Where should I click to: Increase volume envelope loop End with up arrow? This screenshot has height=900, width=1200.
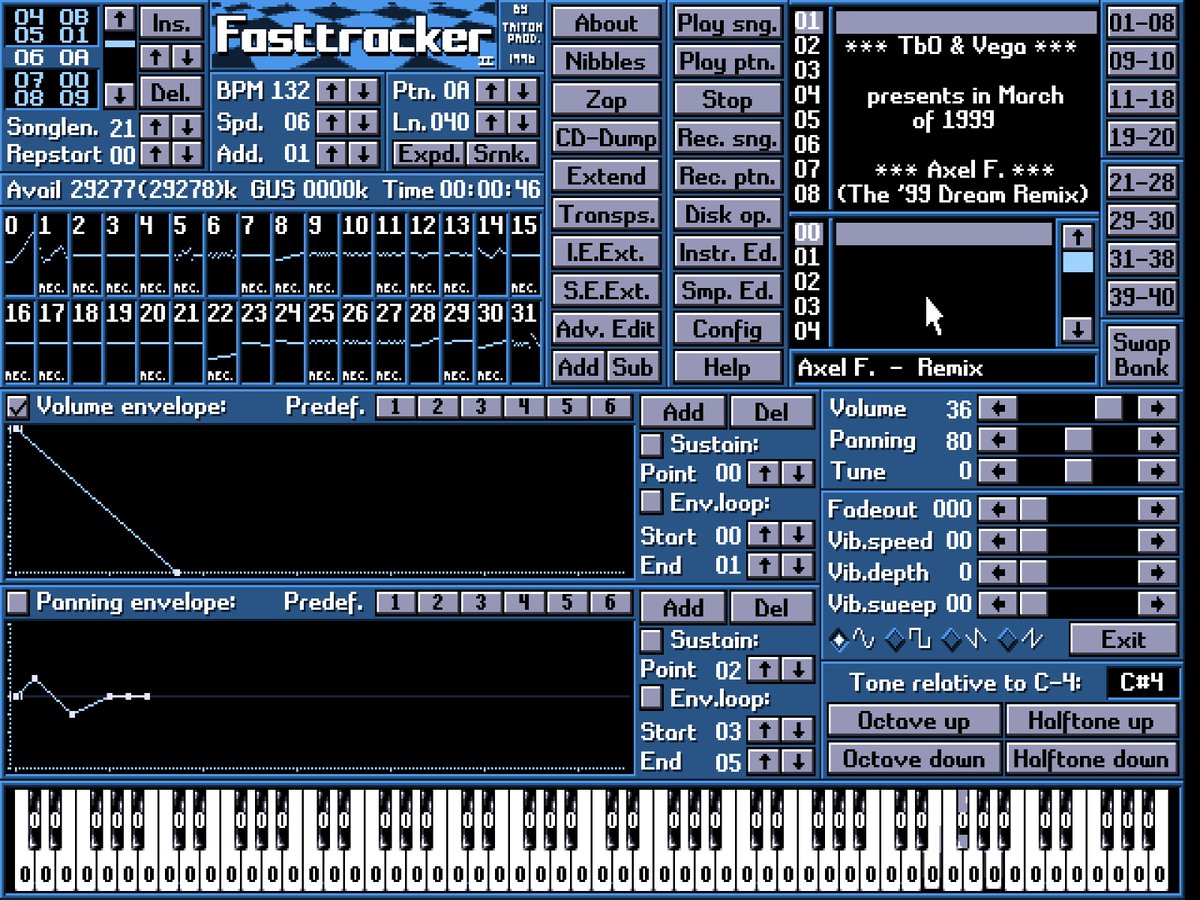click(x=764, y=565)
